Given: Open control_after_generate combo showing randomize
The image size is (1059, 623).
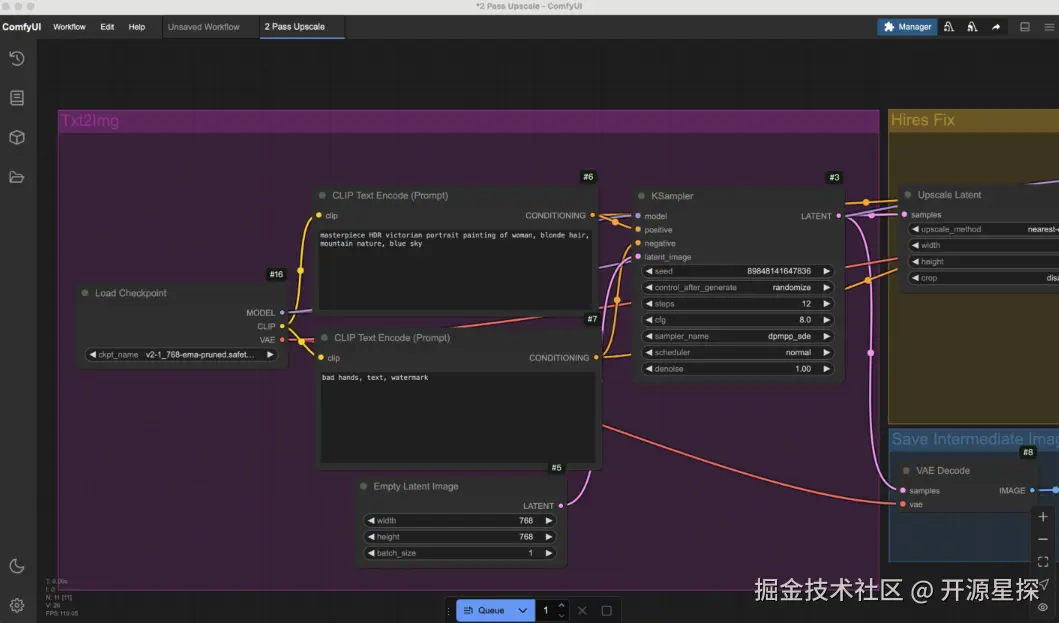Looking at the screenshot, I should click(738, 287).
